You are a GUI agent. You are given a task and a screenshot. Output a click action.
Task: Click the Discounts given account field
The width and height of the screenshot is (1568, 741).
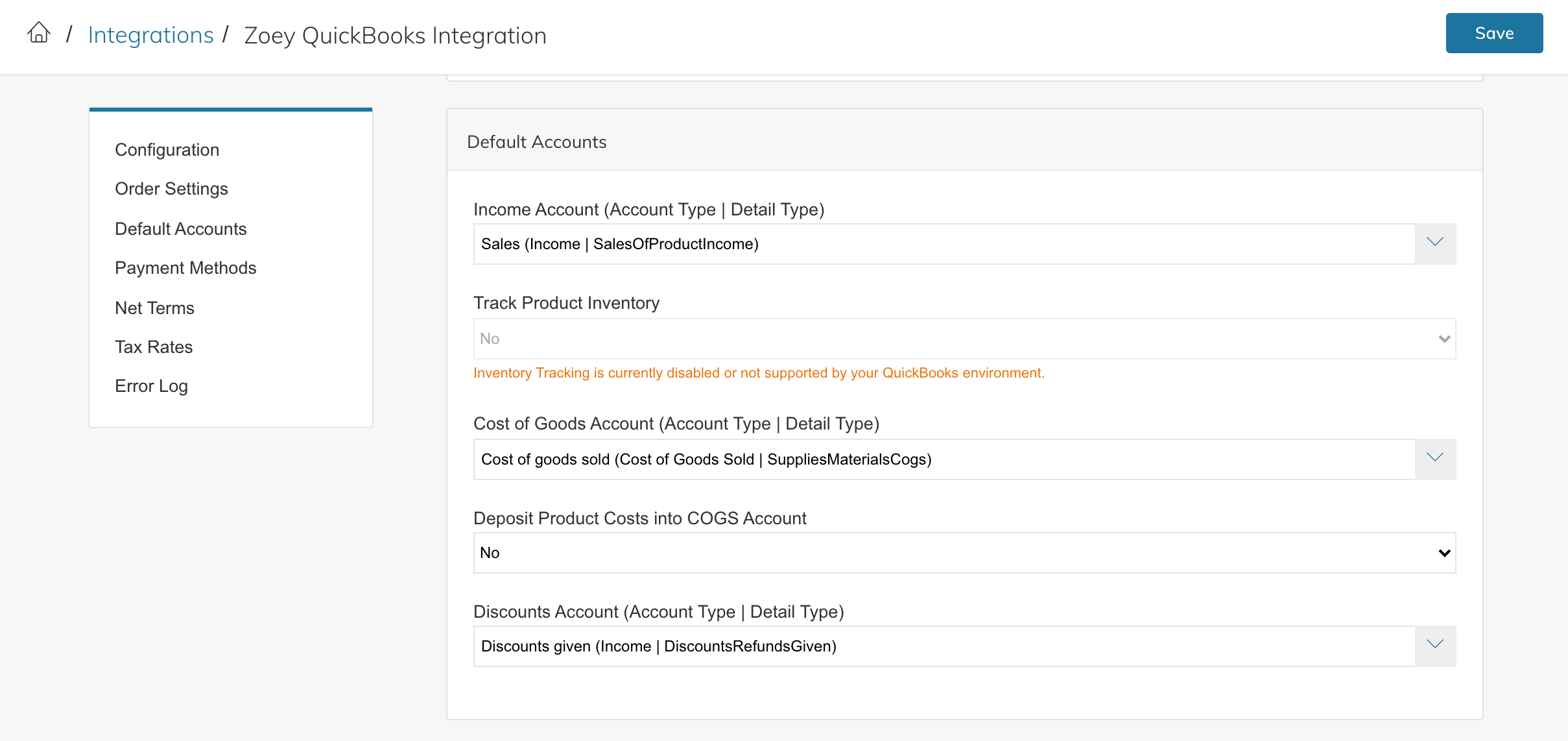tap(944, 646)
